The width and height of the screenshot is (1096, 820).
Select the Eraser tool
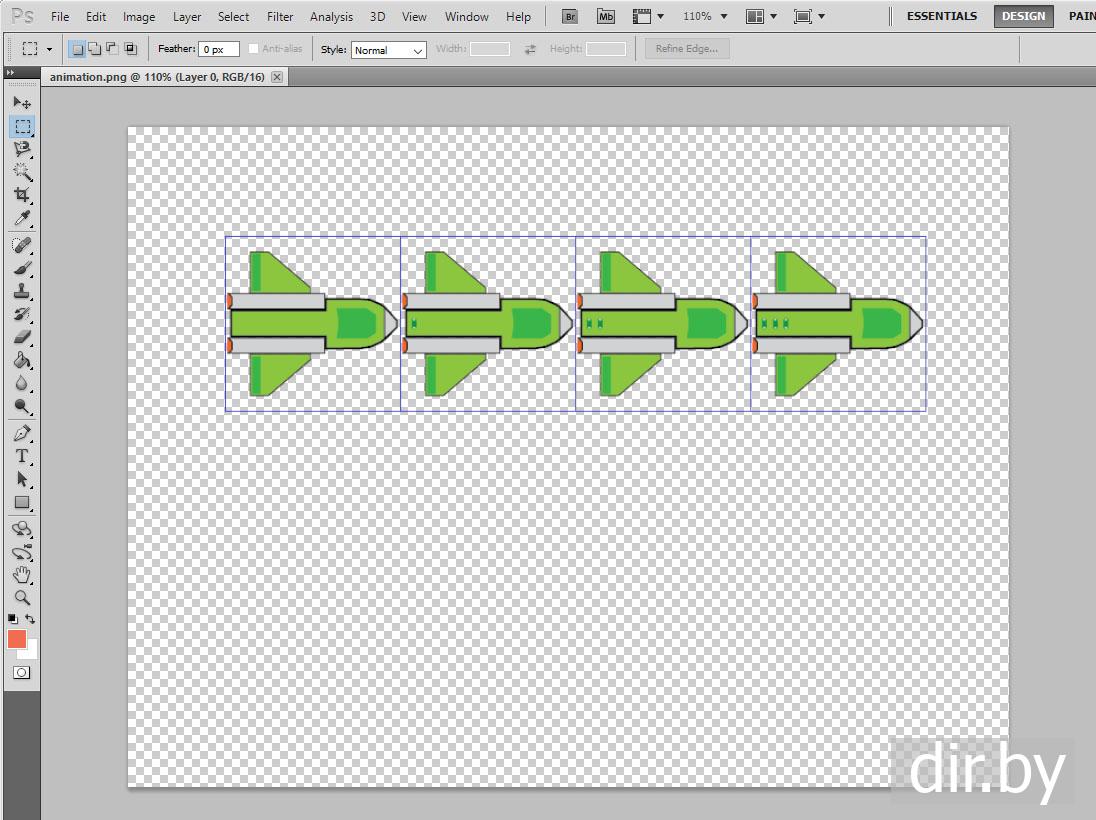coord(22,338)
